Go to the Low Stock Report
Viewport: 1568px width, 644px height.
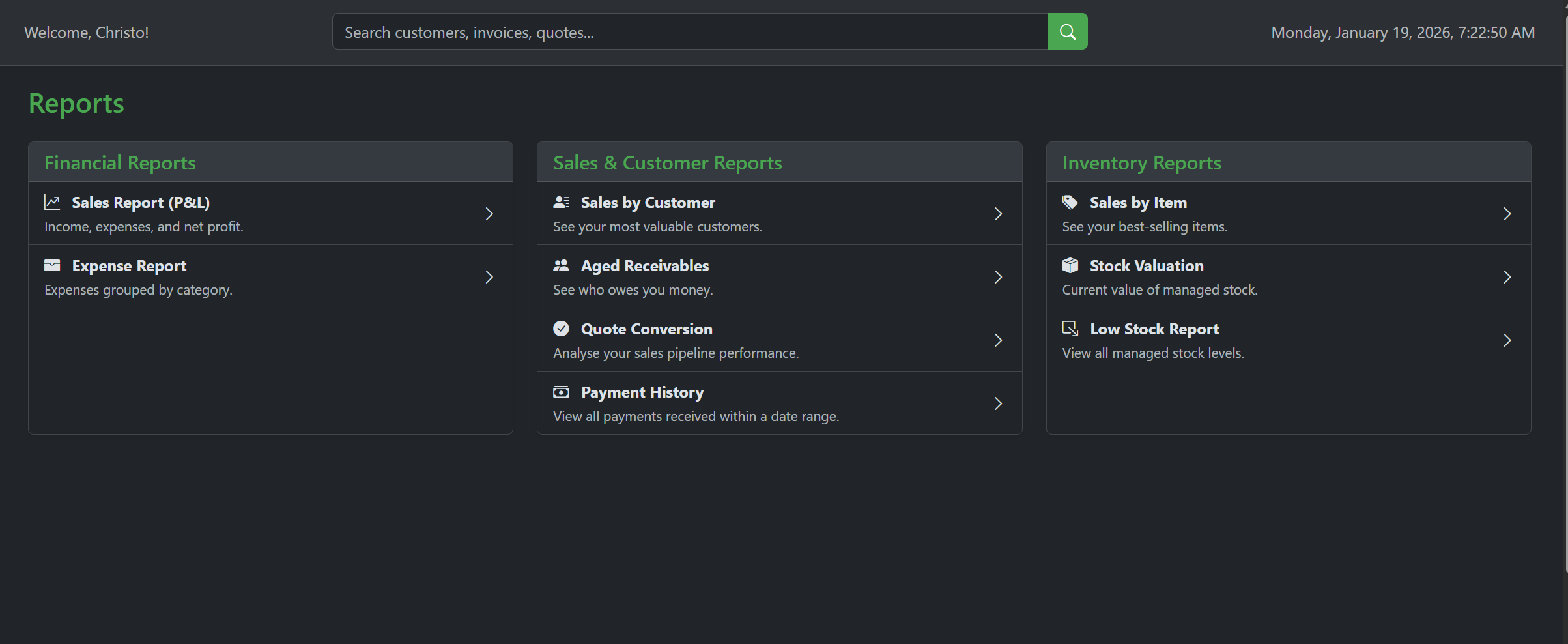point(1154,329)
